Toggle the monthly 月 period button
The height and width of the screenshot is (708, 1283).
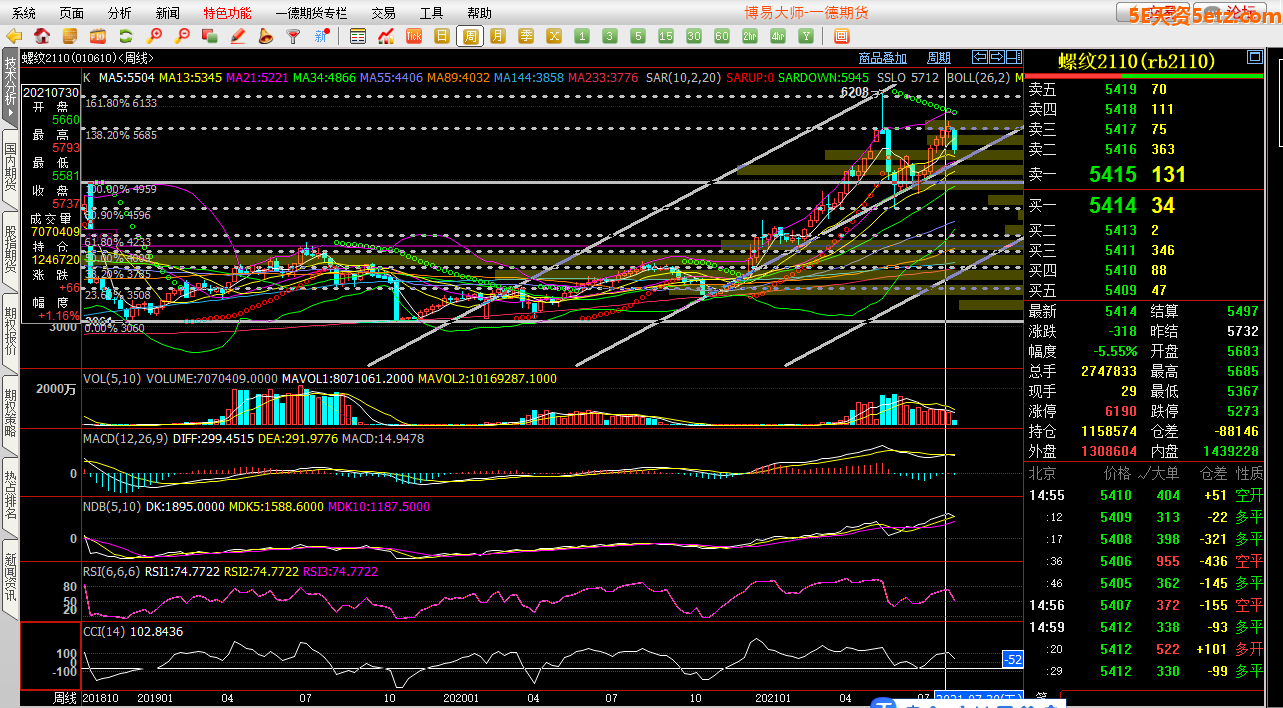point(498,36)
